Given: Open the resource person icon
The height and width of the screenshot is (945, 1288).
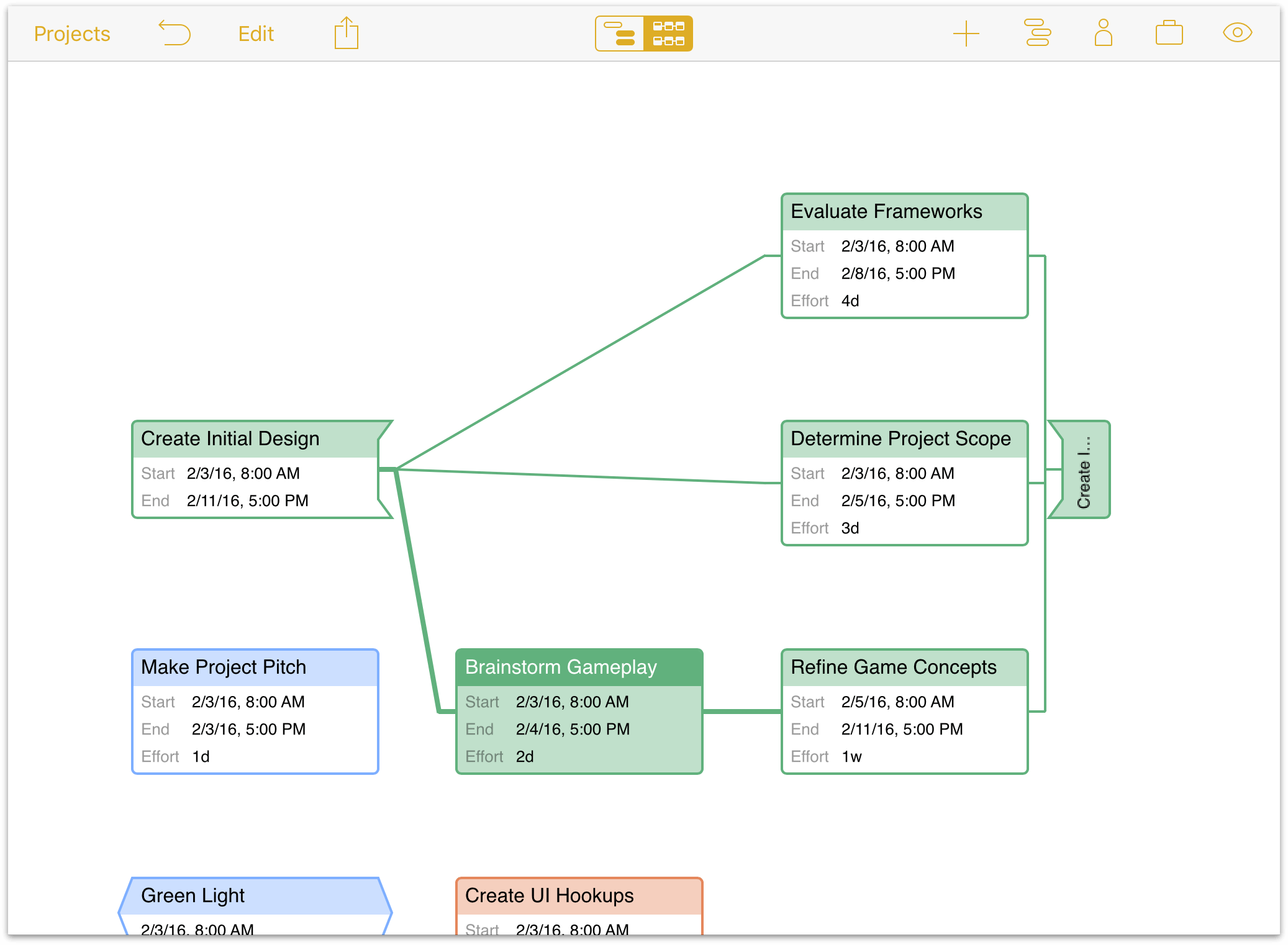Looking at the screenshot, I should [x=1104, y=33].
